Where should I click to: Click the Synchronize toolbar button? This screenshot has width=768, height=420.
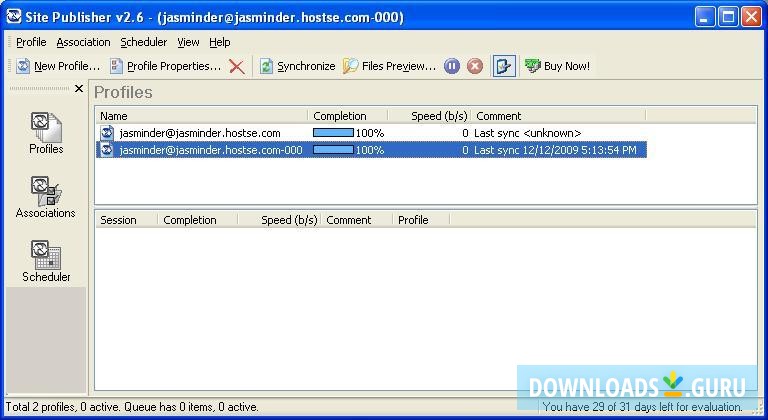297,66
